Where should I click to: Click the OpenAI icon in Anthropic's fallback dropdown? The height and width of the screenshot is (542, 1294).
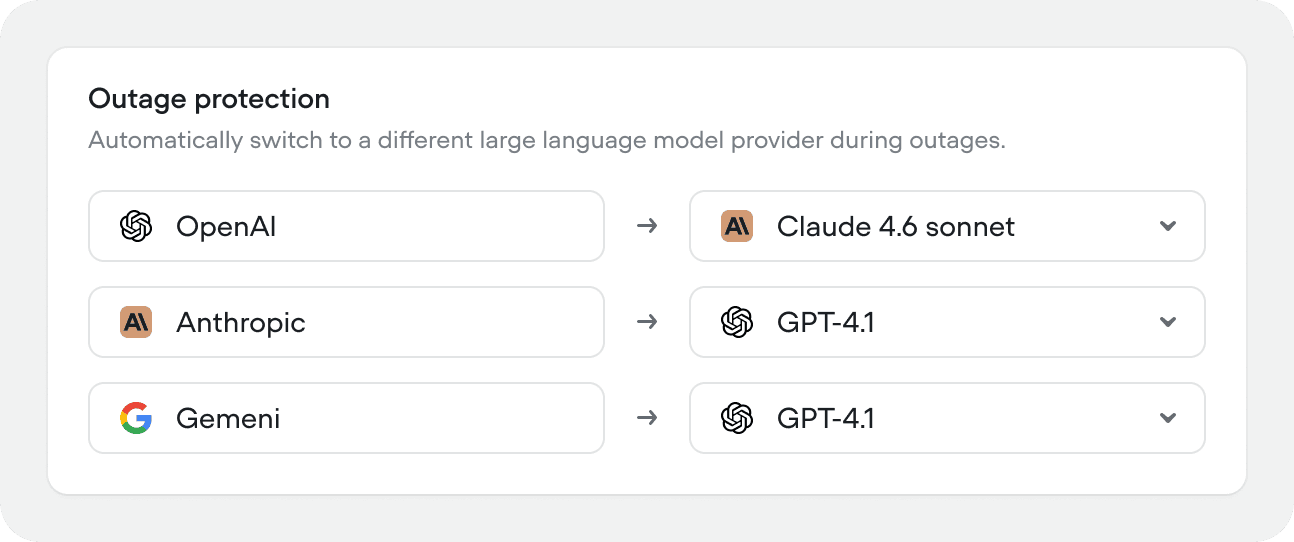click(x=737, y=322)
